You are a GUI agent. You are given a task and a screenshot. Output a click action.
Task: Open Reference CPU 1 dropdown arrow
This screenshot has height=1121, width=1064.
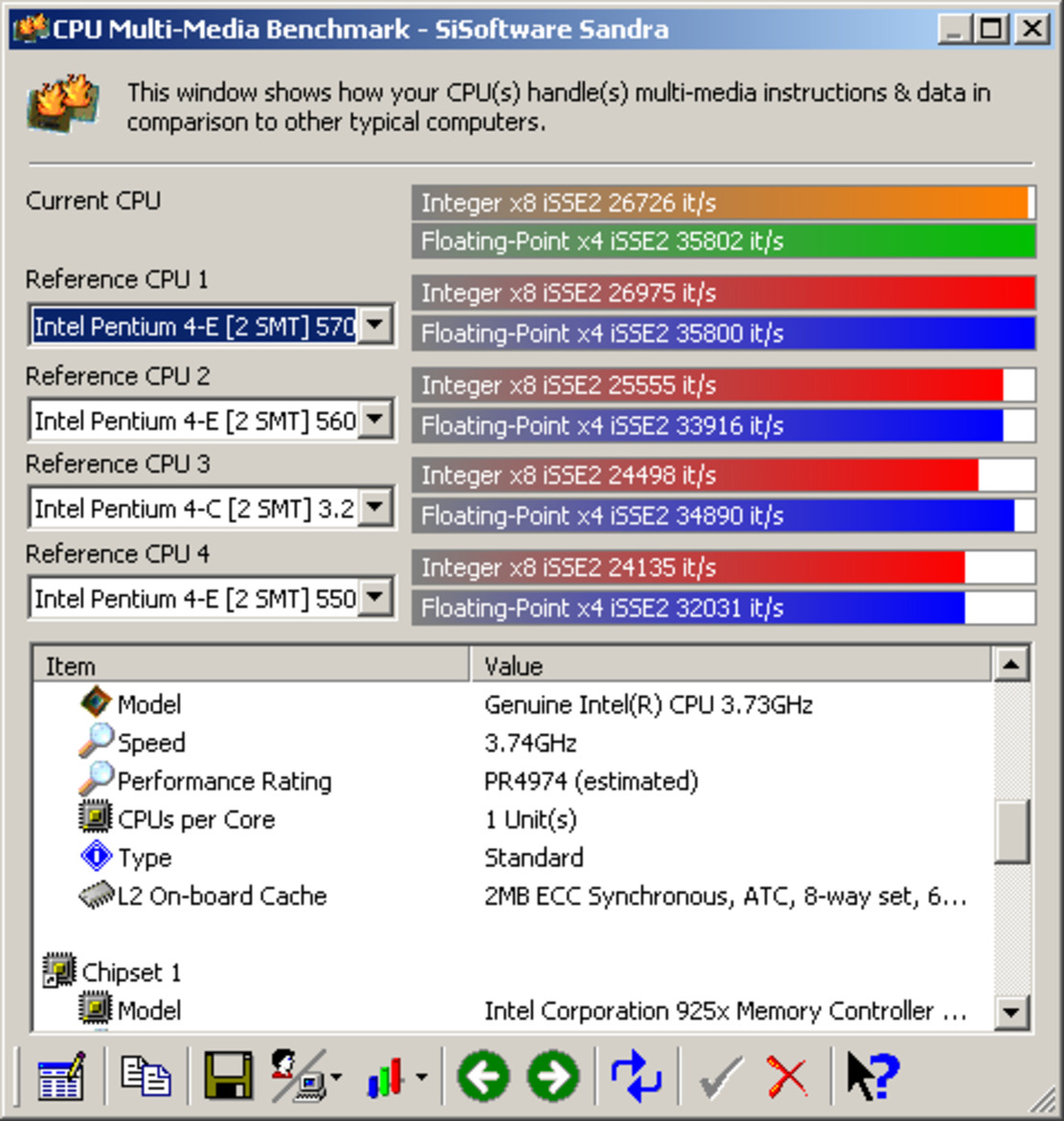(x=375, y=326)
